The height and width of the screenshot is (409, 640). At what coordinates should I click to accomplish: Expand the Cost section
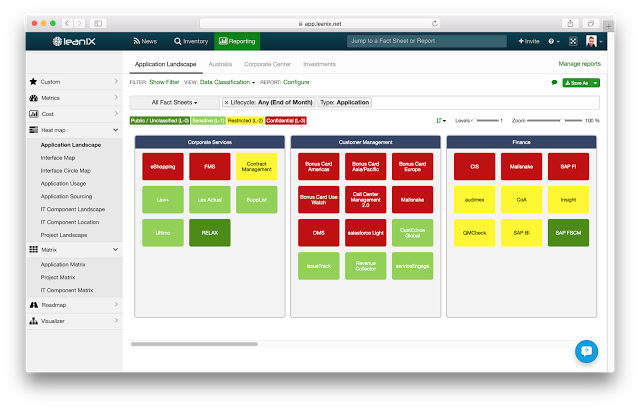click(74, 114)
